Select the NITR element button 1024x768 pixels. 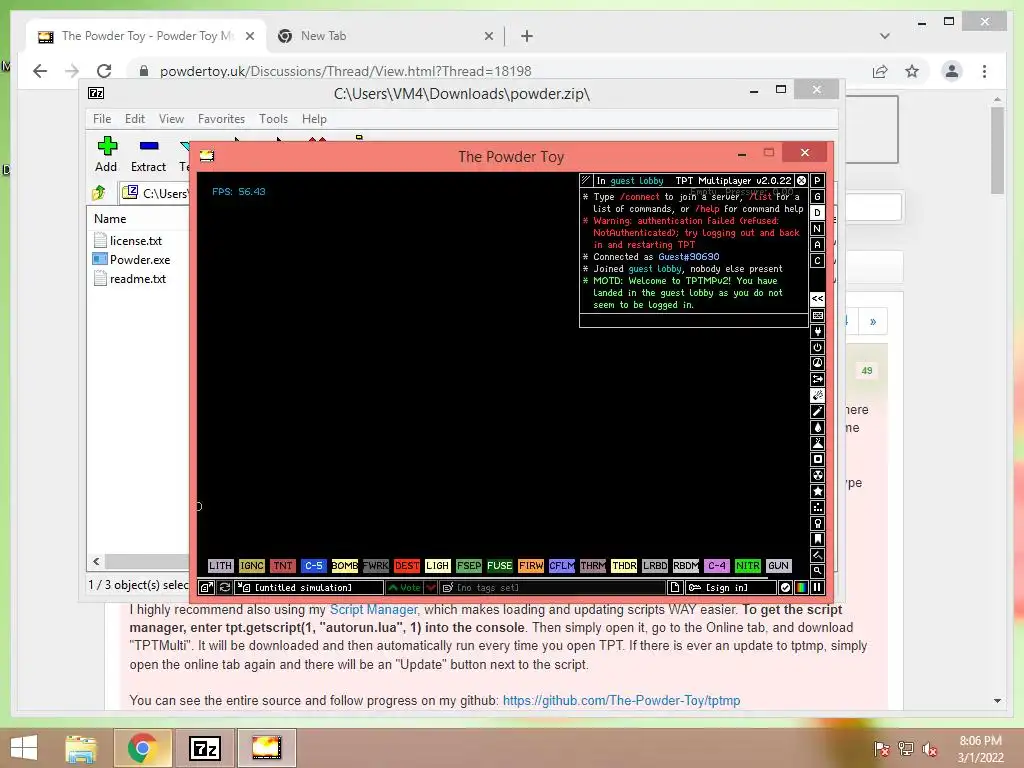coord(748,566)
